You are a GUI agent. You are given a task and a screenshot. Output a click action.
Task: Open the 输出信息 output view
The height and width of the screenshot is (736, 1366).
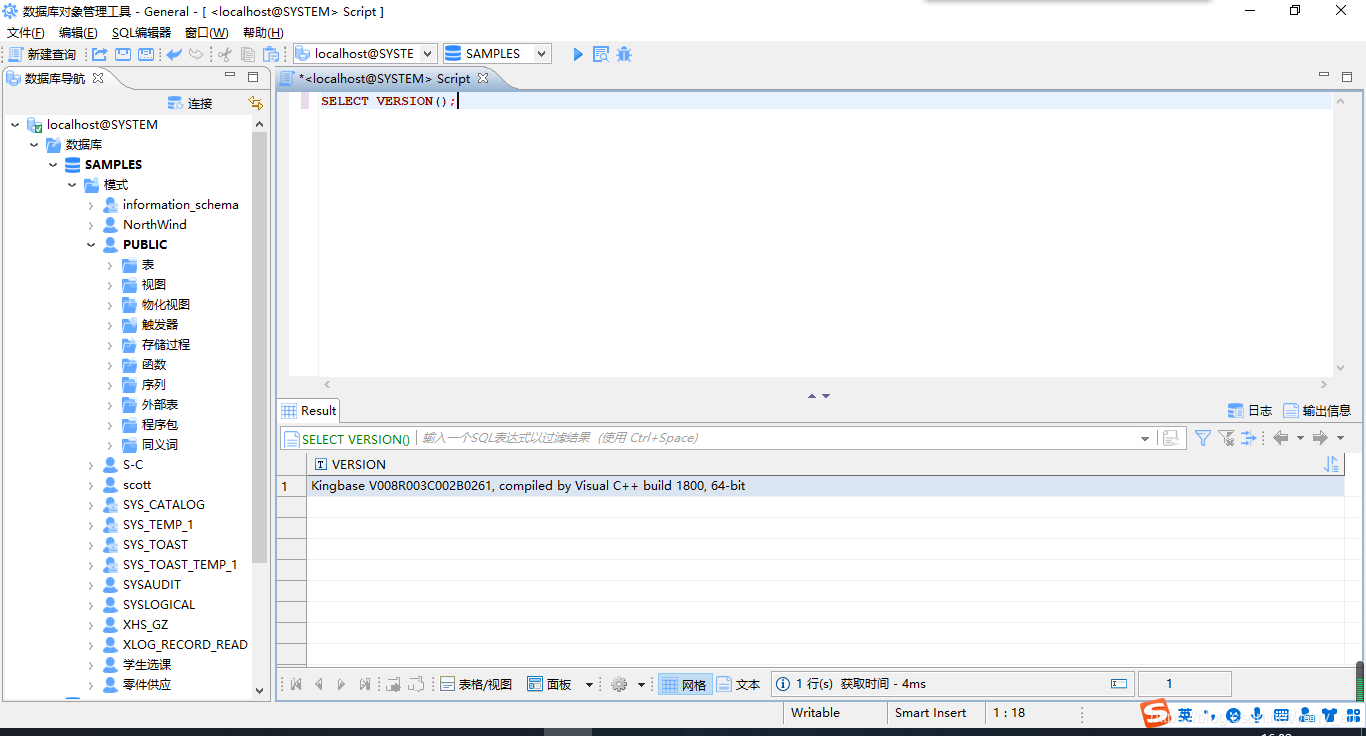point(1317,410)
